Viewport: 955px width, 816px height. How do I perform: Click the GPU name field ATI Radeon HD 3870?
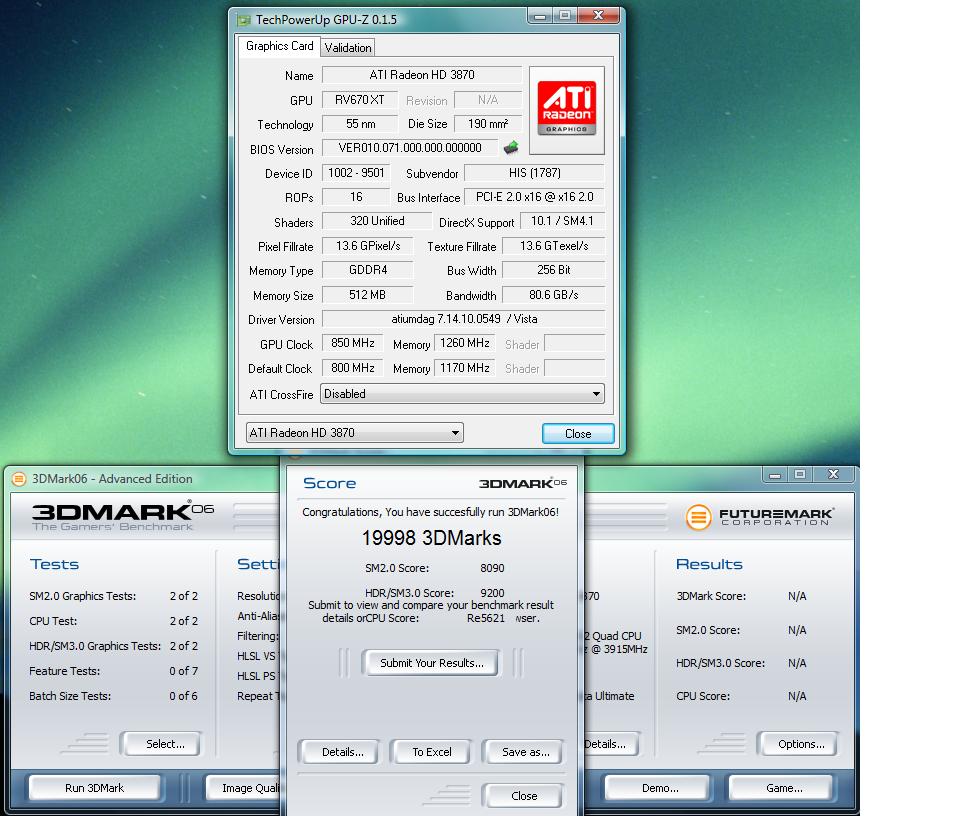pyautogui.click(x=421, y=75)
